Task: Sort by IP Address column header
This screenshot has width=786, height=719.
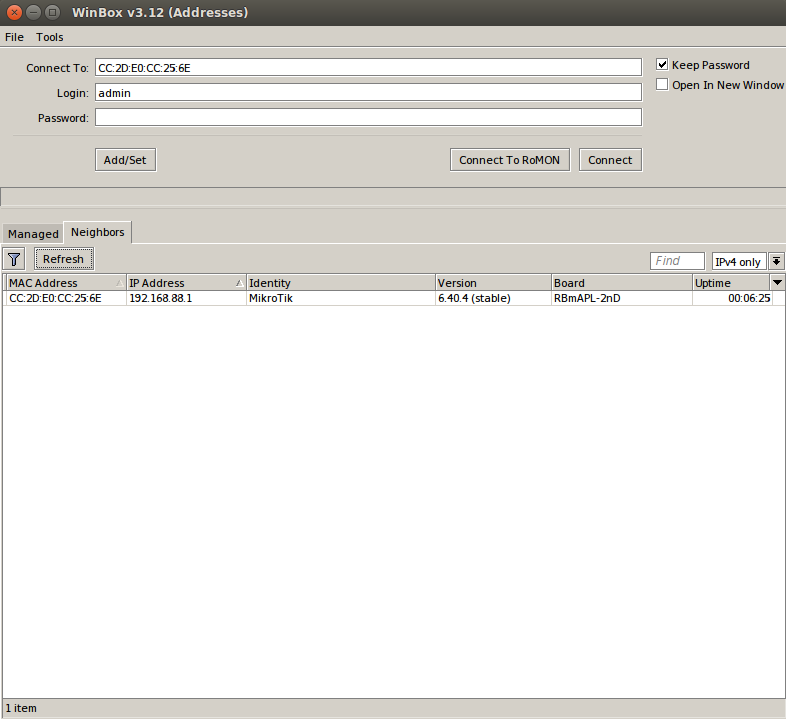Action: click(x=186, y=283)
